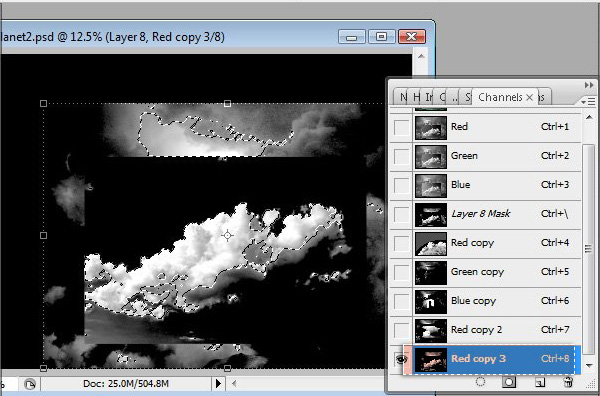Click the channels list scroll-down arrow
This screenshot has height=396, width=600.
pos(589,365)
